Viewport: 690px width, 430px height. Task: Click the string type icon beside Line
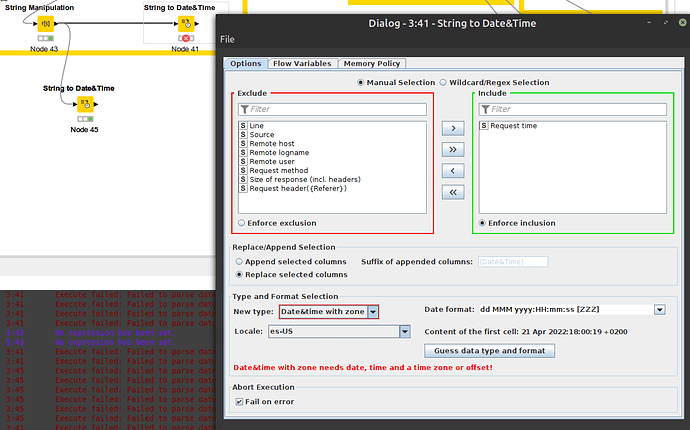click(243, 126)
